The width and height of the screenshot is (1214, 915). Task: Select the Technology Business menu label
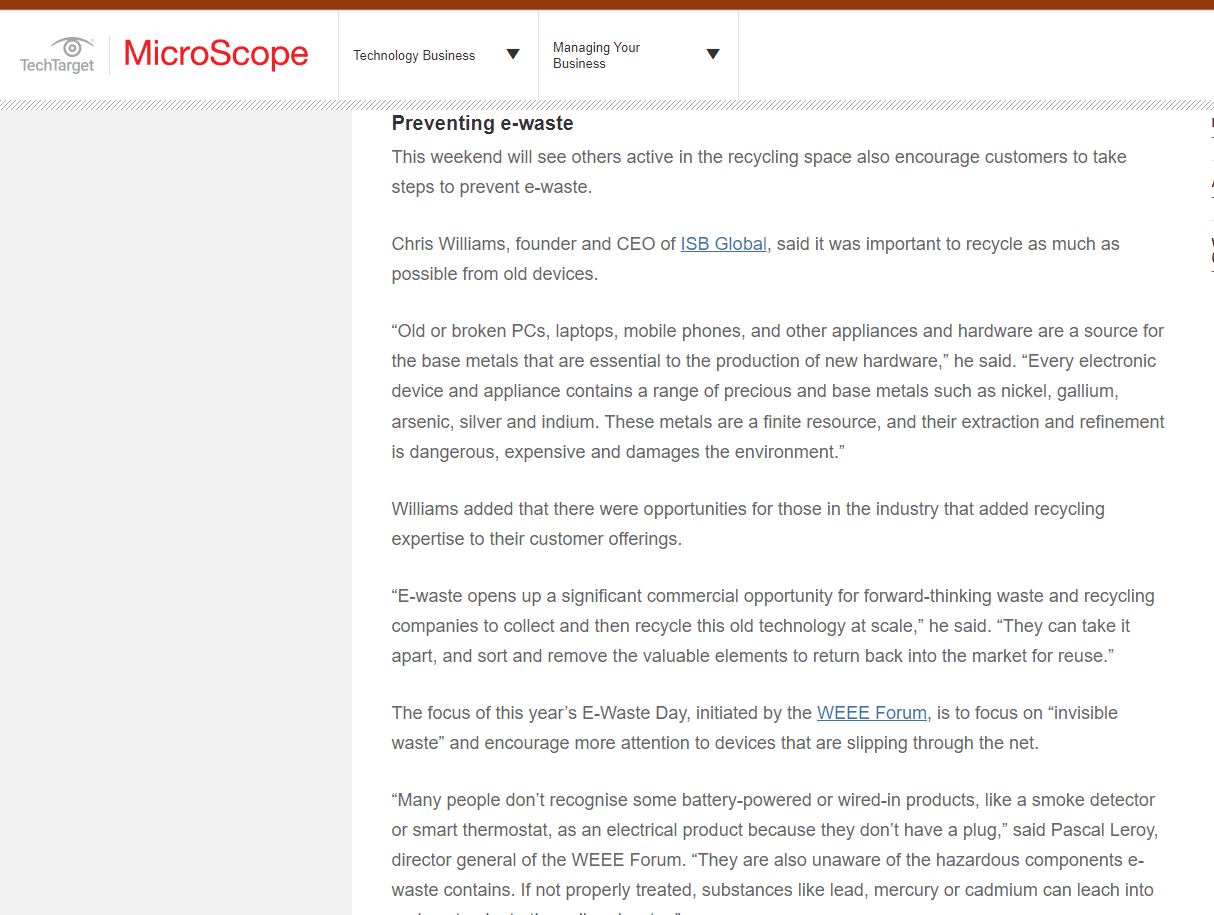414,56
